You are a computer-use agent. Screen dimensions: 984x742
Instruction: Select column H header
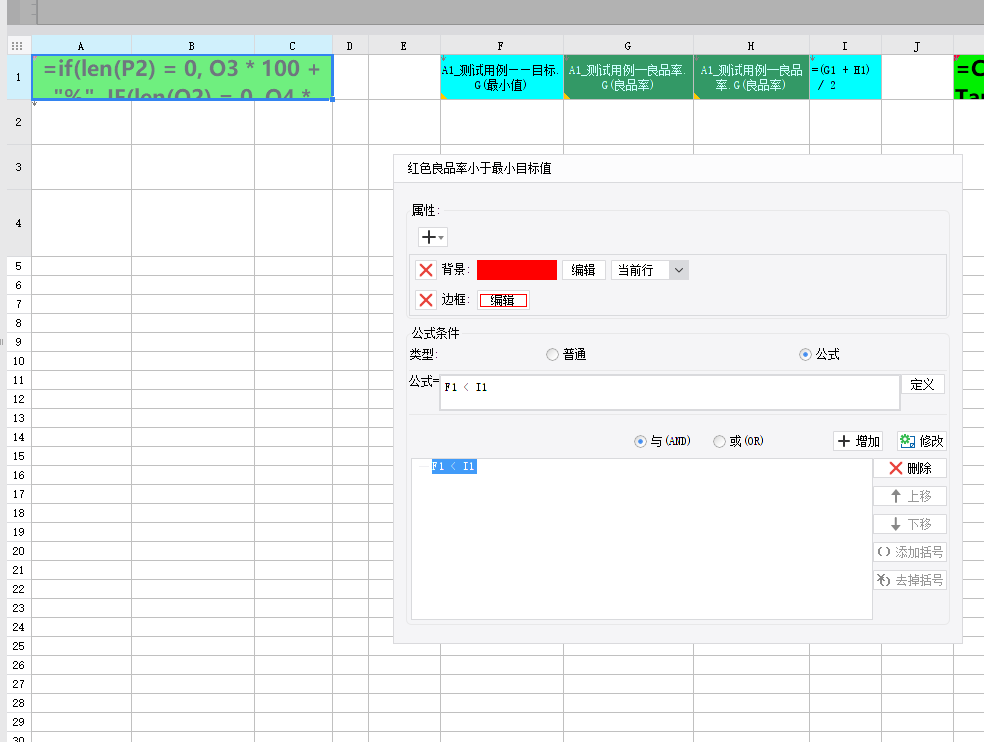click(x=751, y=46)
